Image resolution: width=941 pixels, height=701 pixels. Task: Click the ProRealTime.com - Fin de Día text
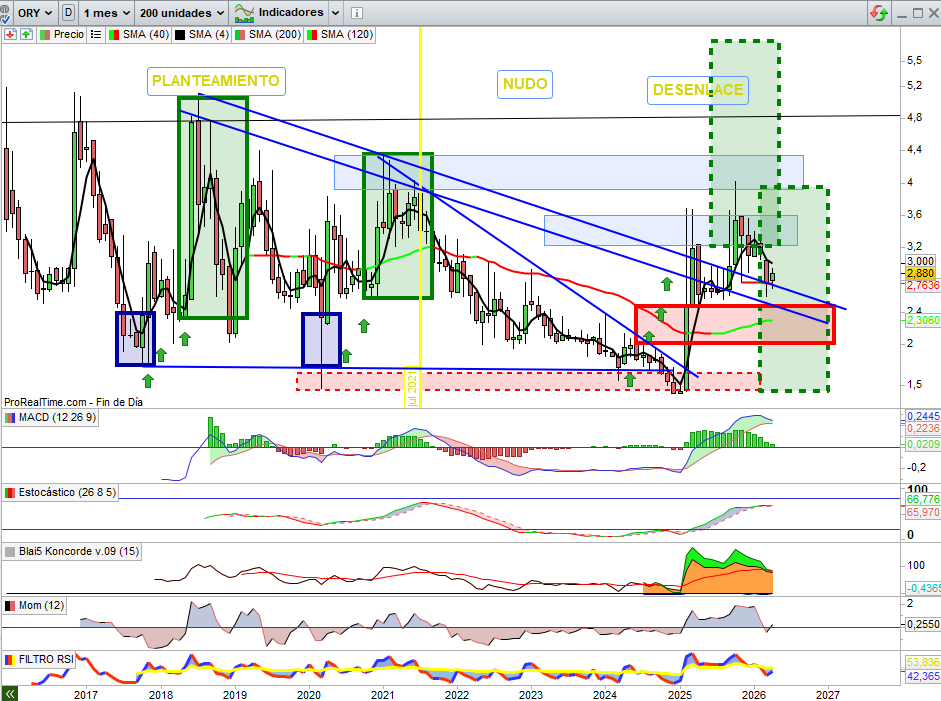coord(73,402)
